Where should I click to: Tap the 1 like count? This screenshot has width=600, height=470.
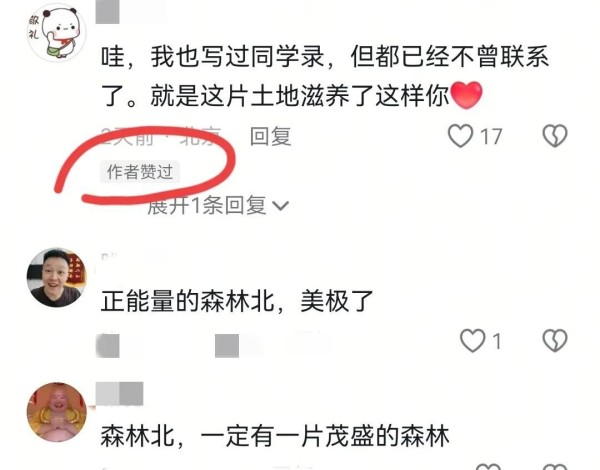point(497,341)
